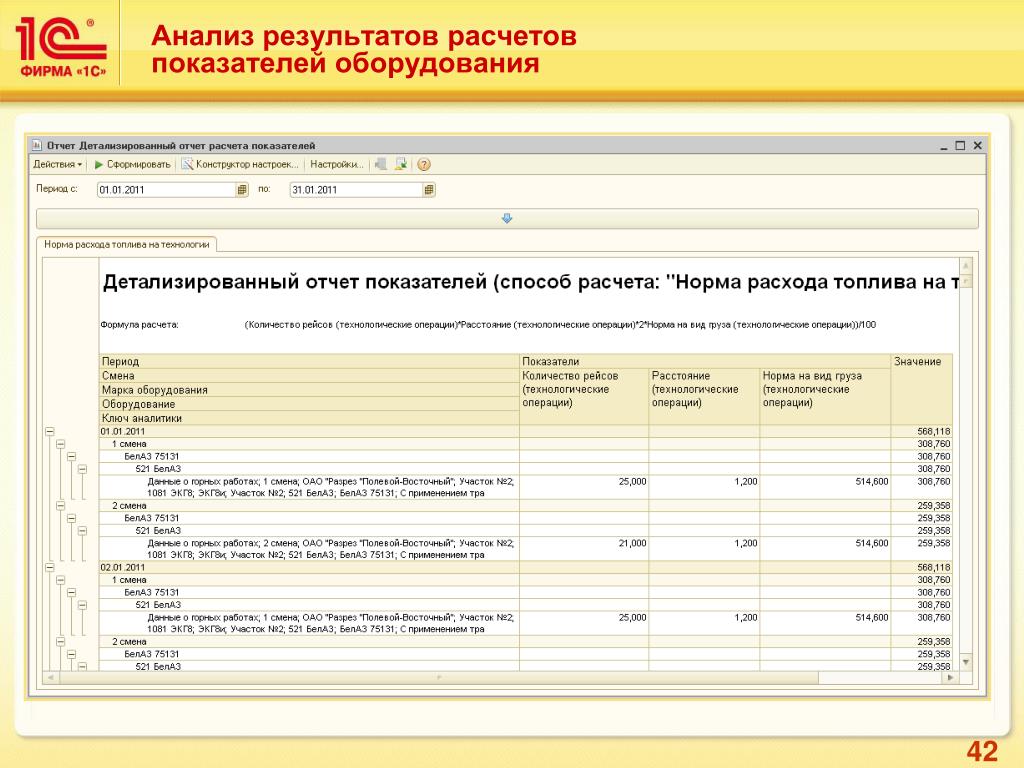Click the Значение column header
Image resolution: width=1024 pixels, height=768 pixels.
pos(922,390)
